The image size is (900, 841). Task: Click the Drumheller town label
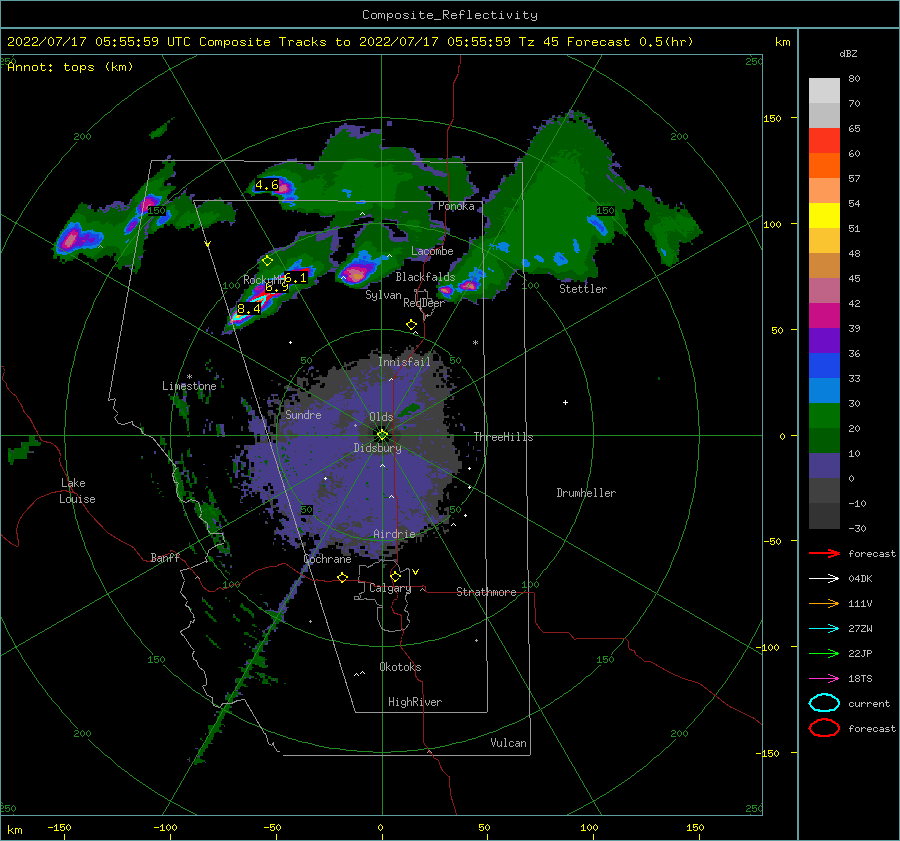click(586, 493)
